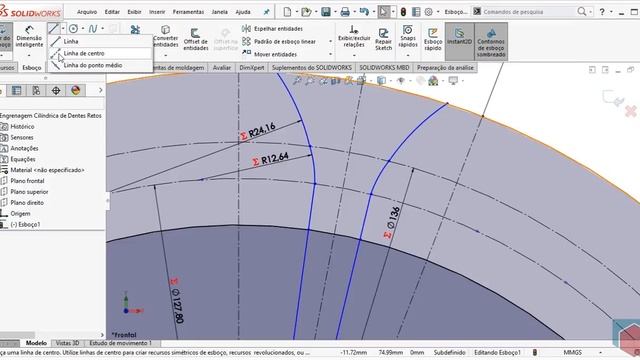Open the ConfigurationManager tab icon
The width and height of the screenshot is (640, 360).
36,90
